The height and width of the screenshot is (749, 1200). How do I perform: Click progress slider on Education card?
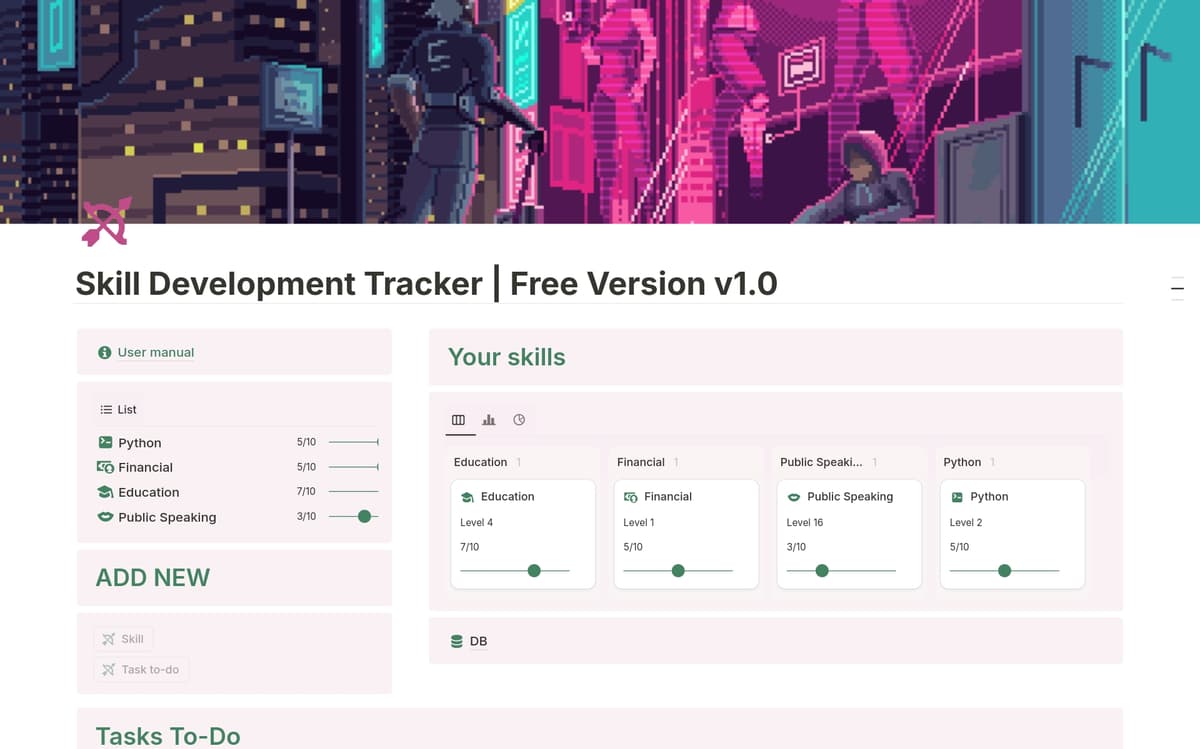515,571
